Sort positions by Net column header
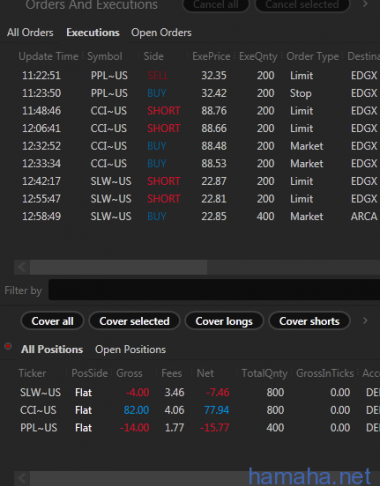The image size is (380, 486). [x=205, y=373]
